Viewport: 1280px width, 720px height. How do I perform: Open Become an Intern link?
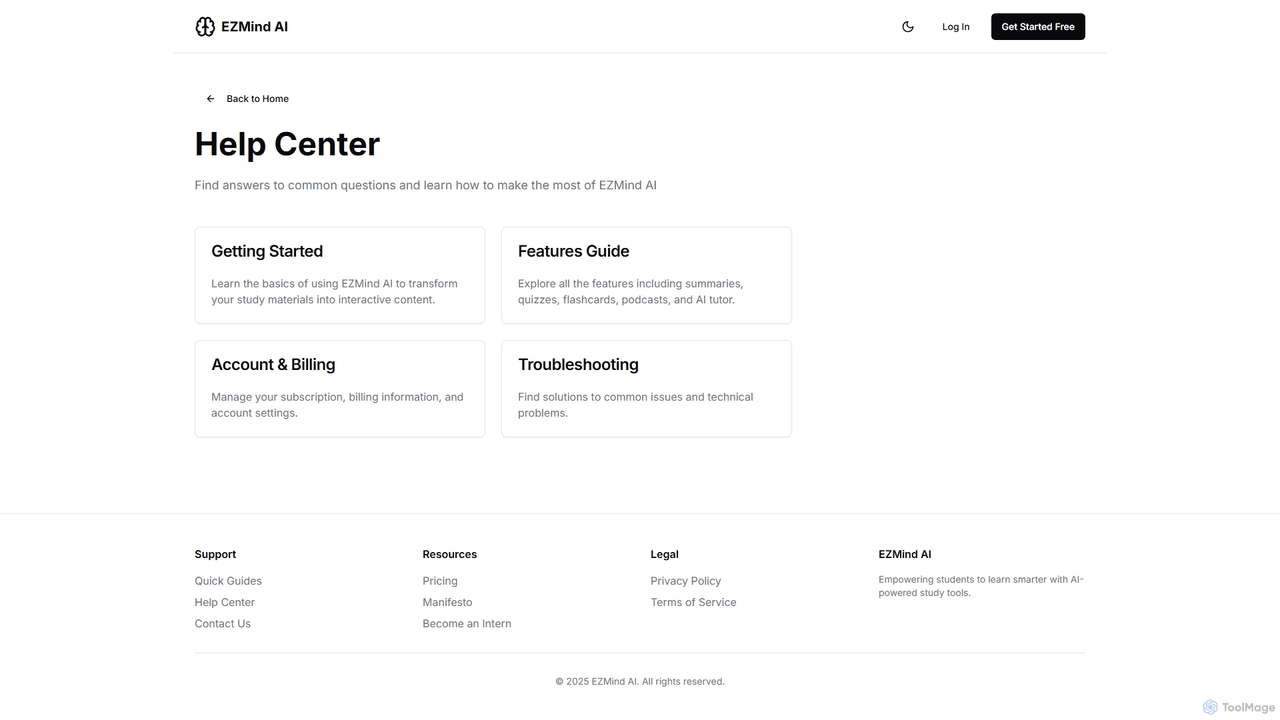pos(467,624)
